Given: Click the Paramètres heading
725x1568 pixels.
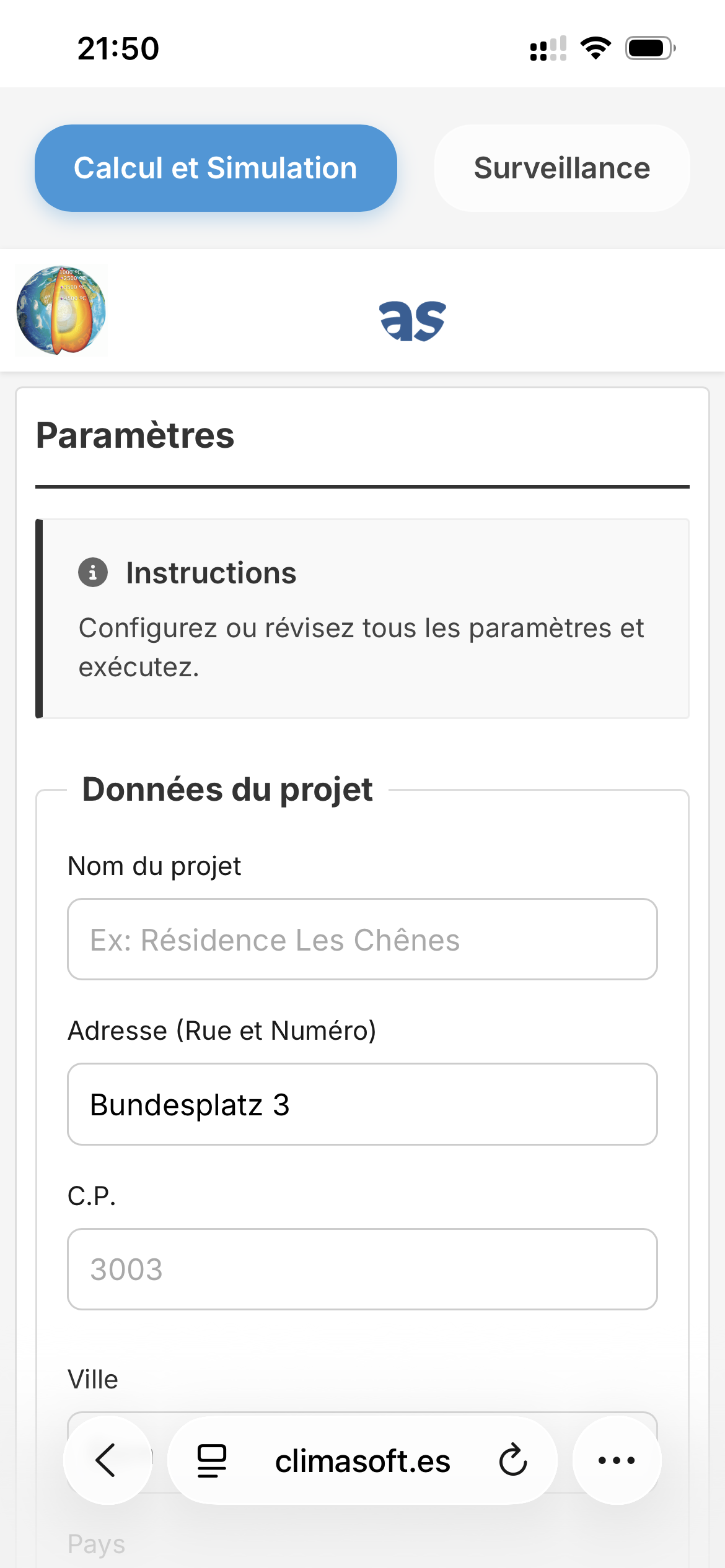Looking at the screenshot, I should pos(135,435).
